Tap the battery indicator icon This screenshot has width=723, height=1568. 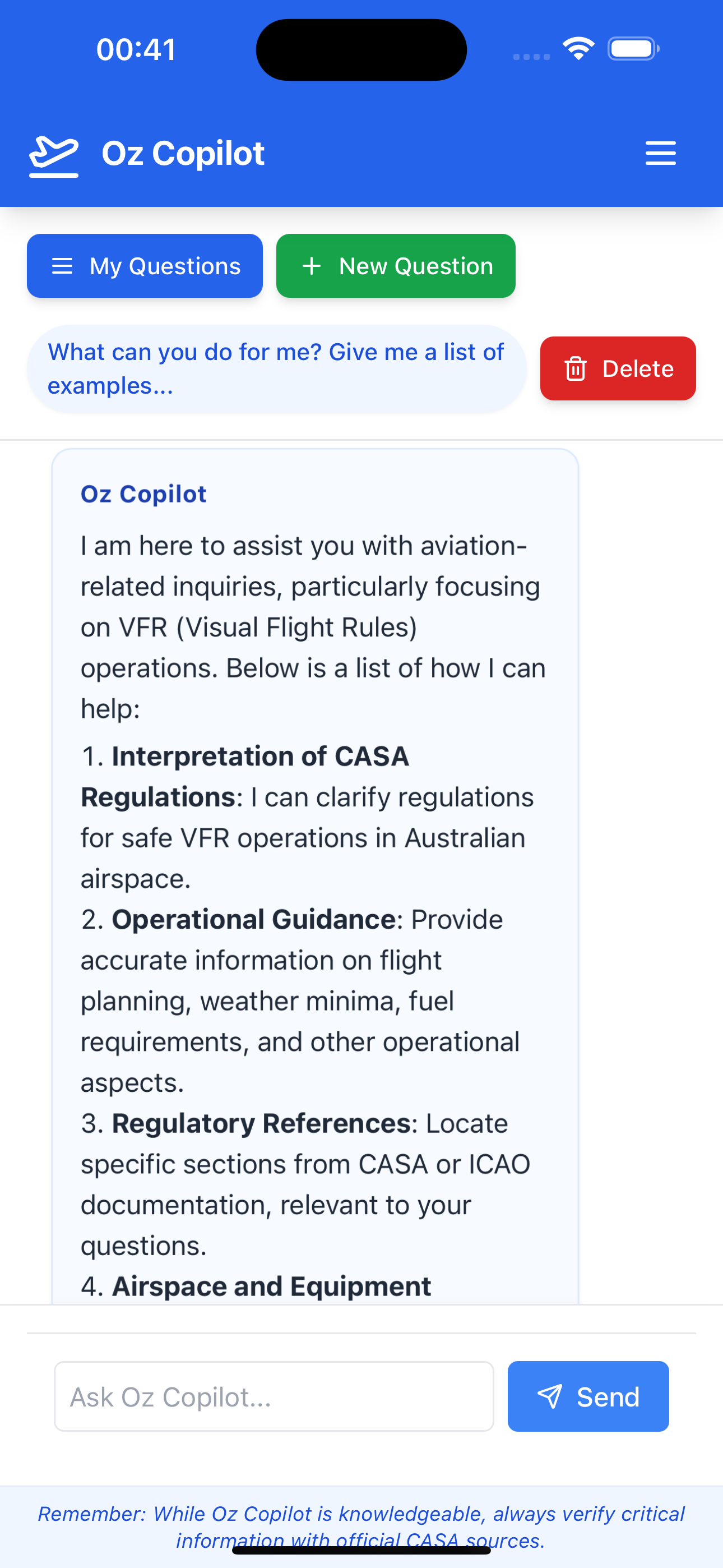pyautogui.click(x=633, y=49)
